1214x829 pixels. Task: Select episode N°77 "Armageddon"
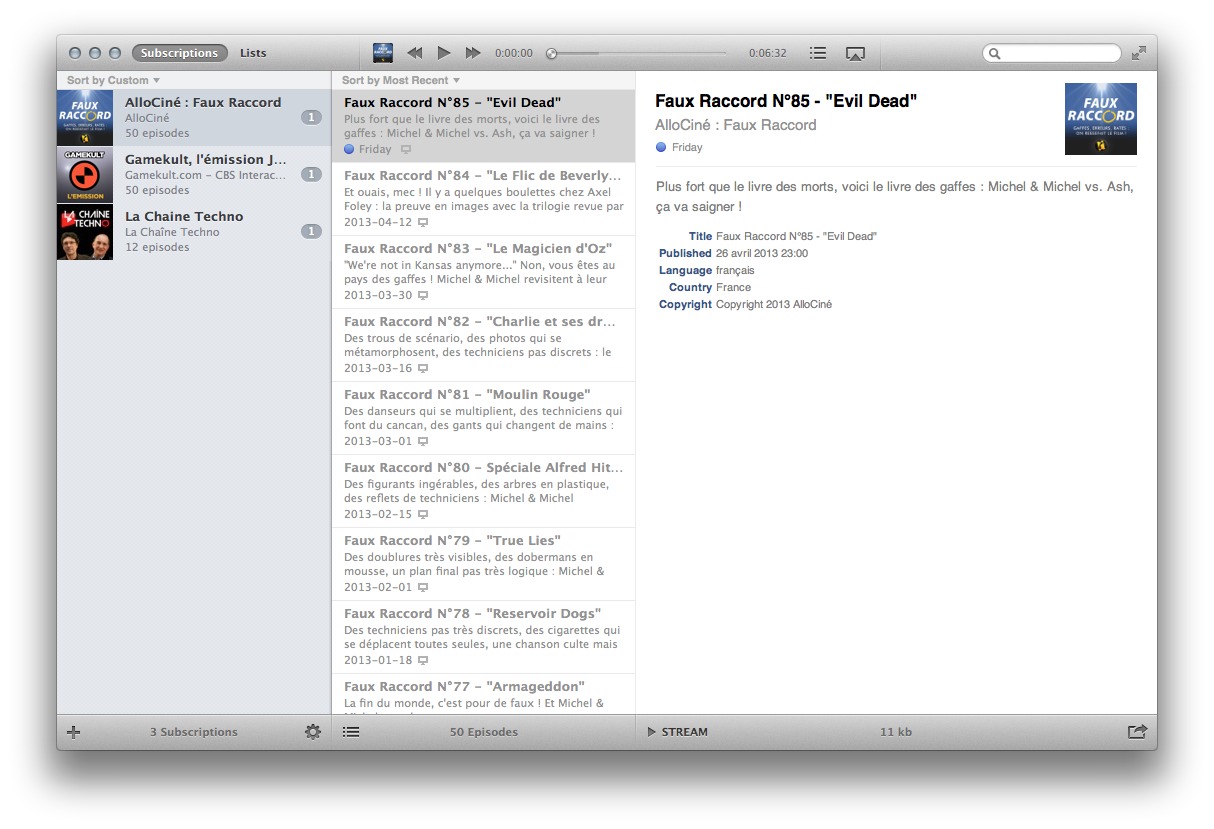click(x=484, y=694)
